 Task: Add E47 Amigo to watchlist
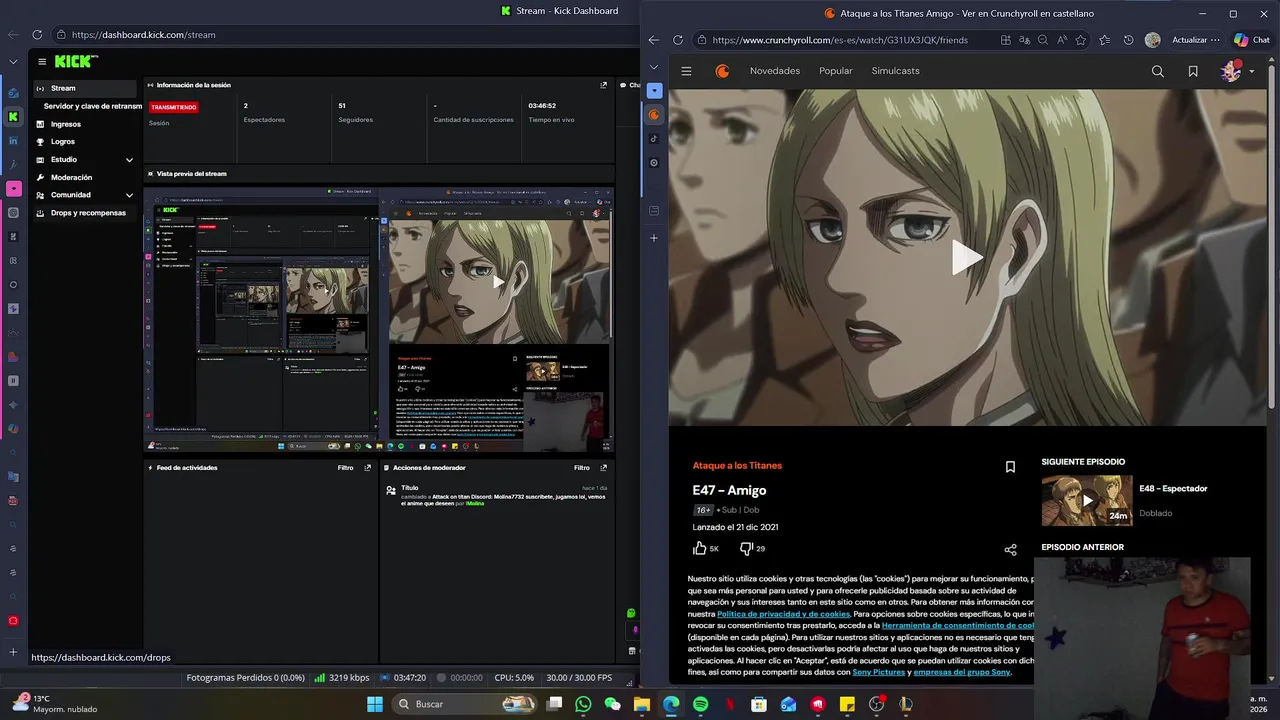[1010, 467]
